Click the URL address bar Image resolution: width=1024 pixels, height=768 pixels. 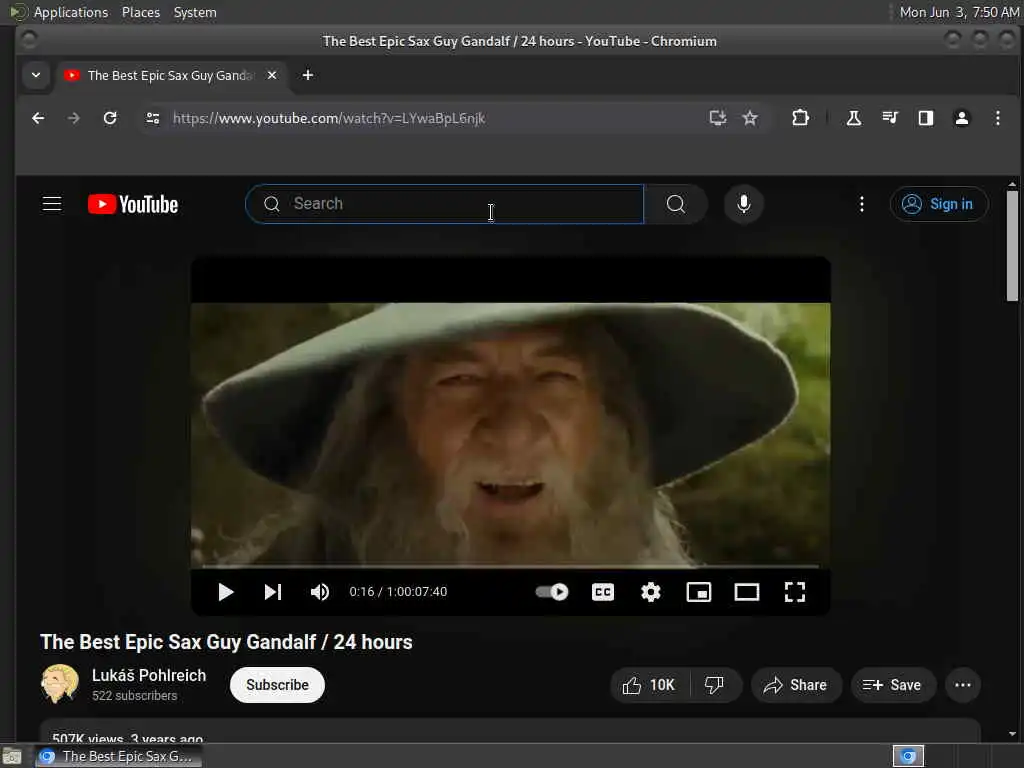click(x=431, y=118)
